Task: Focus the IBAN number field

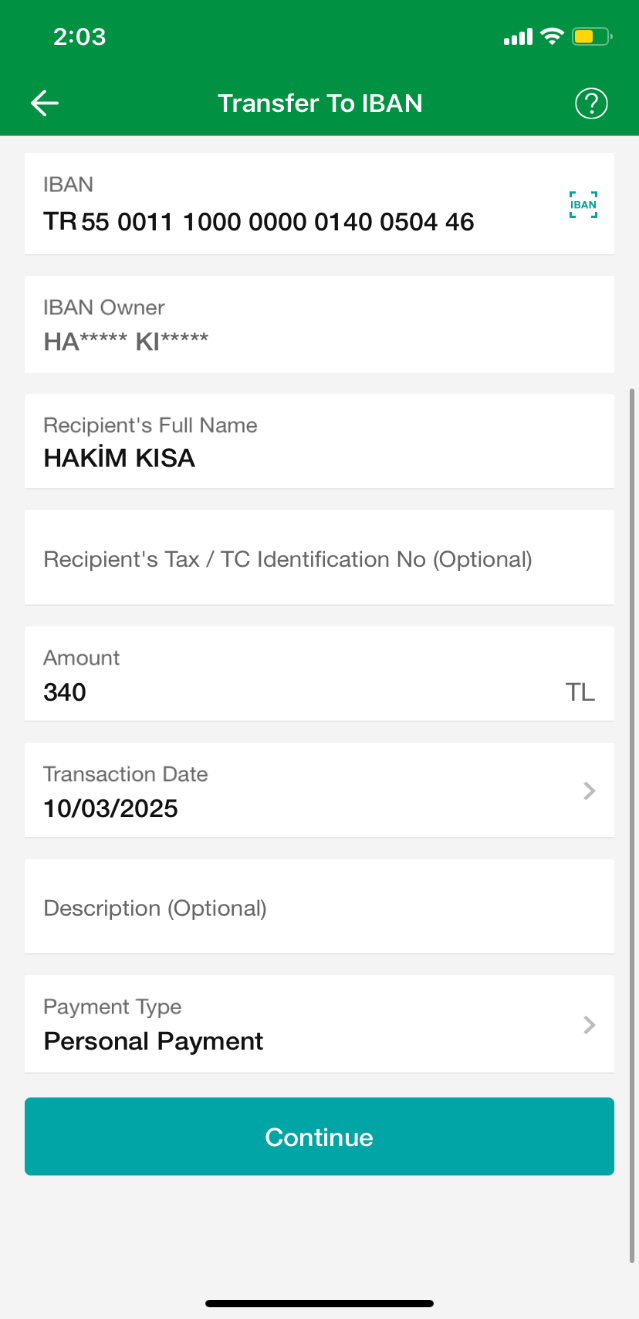Action: point(259,221)
